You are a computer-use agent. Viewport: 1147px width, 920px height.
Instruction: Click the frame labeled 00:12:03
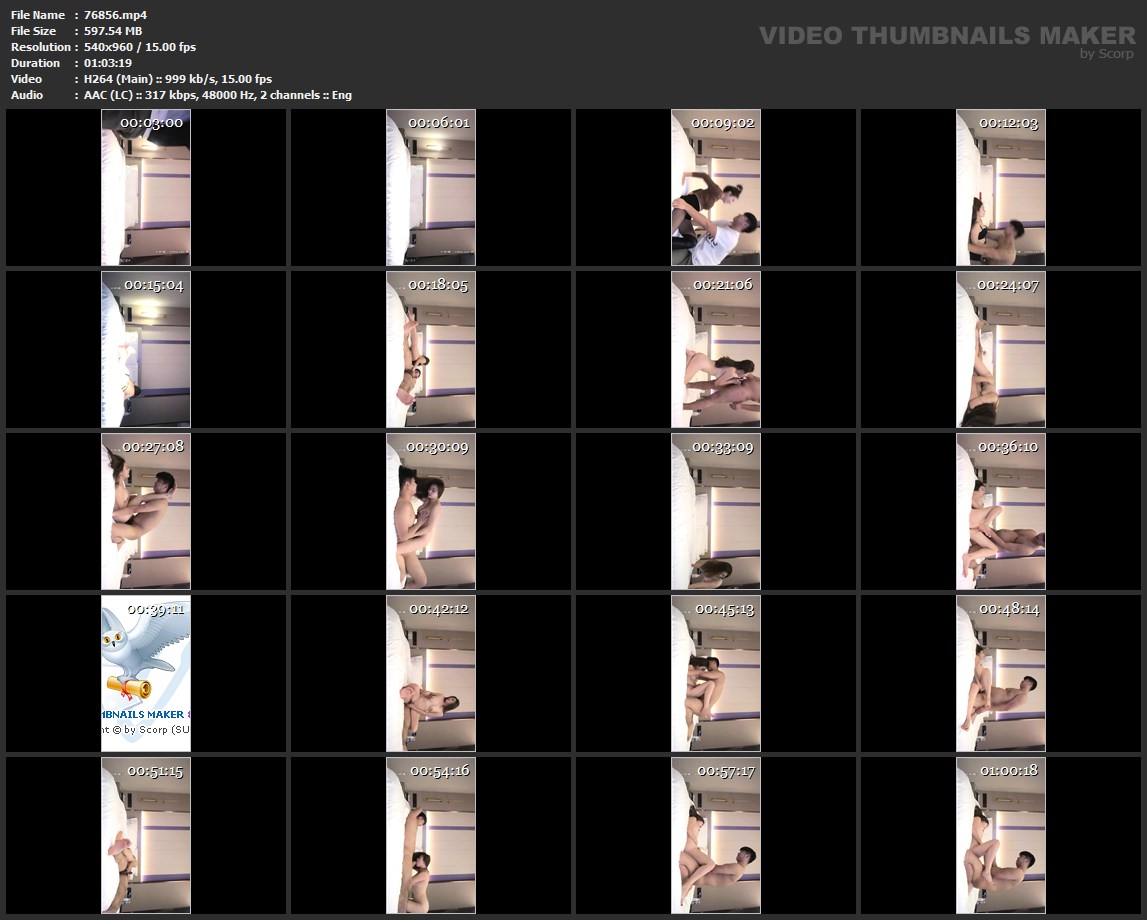coord(1001,188)
